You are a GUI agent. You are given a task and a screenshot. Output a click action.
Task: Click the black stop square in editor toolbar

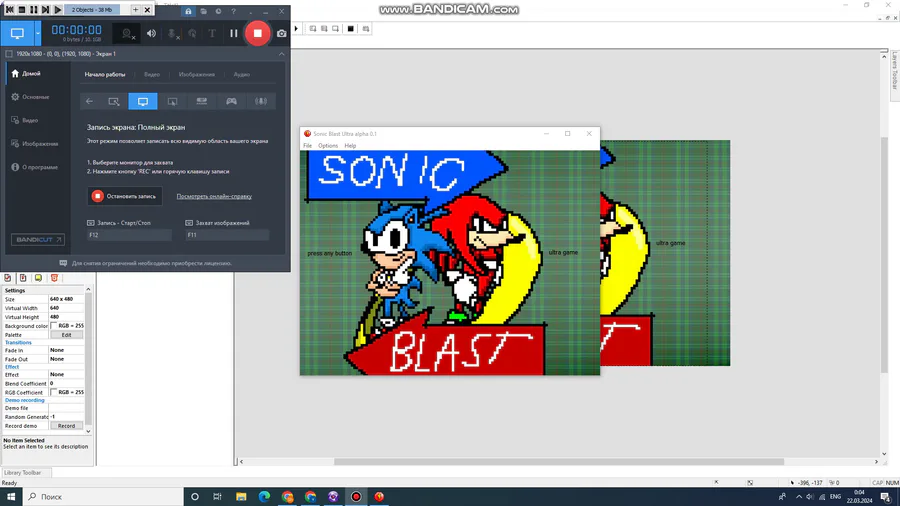click(351, 29)
